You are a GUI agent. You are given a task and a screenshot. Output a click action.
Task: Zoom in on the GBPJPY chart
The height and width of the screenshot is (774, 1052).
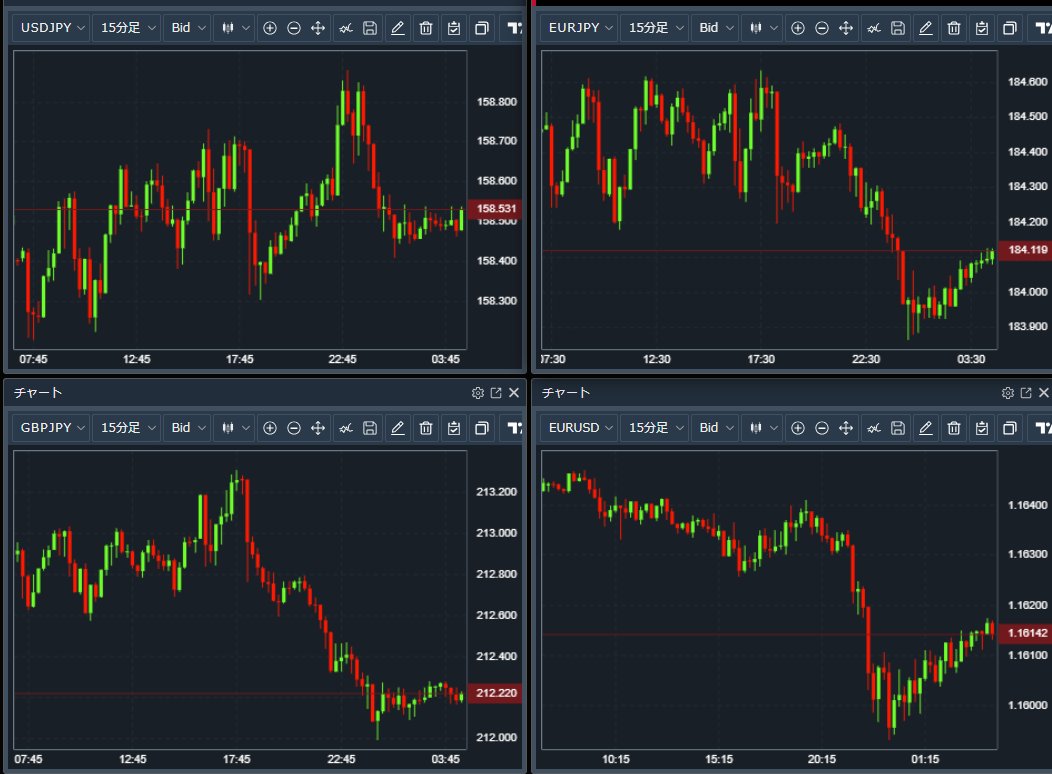click(x=270, y=428)
